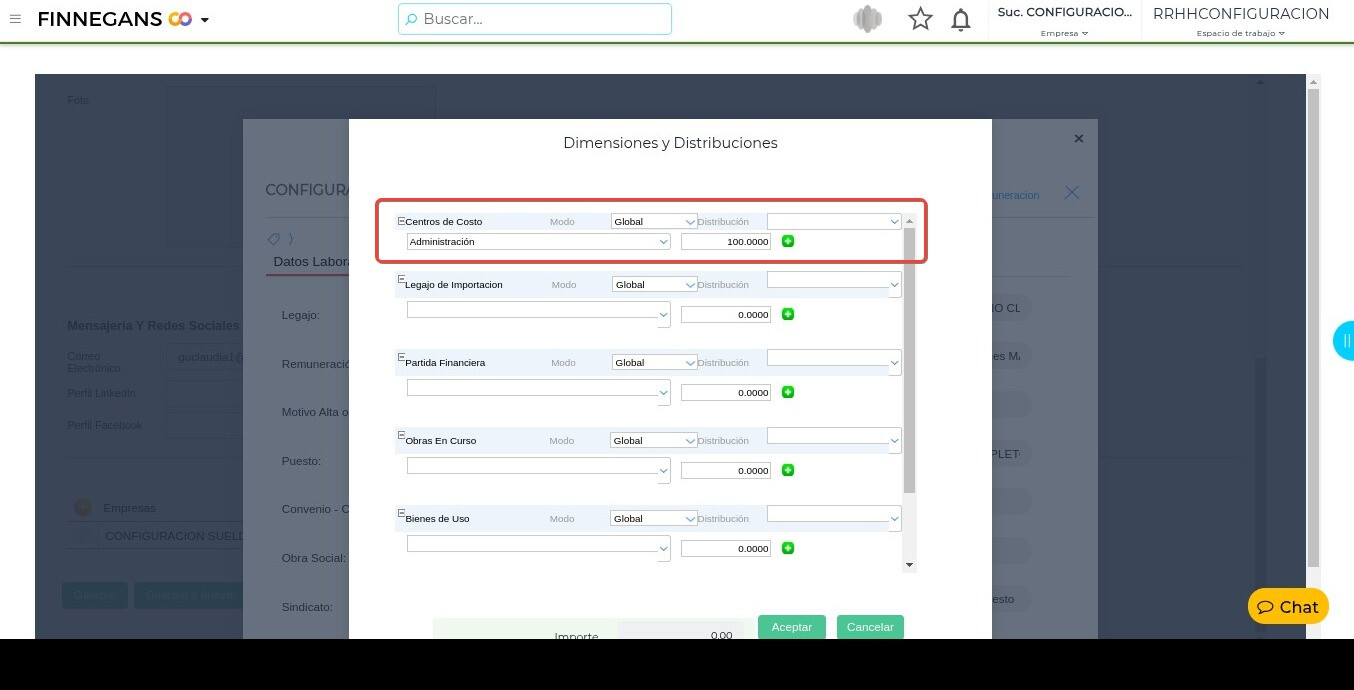Click the page vertical scrollbar
Viewport: 1354px width, 690px height.
[1313, 330]
